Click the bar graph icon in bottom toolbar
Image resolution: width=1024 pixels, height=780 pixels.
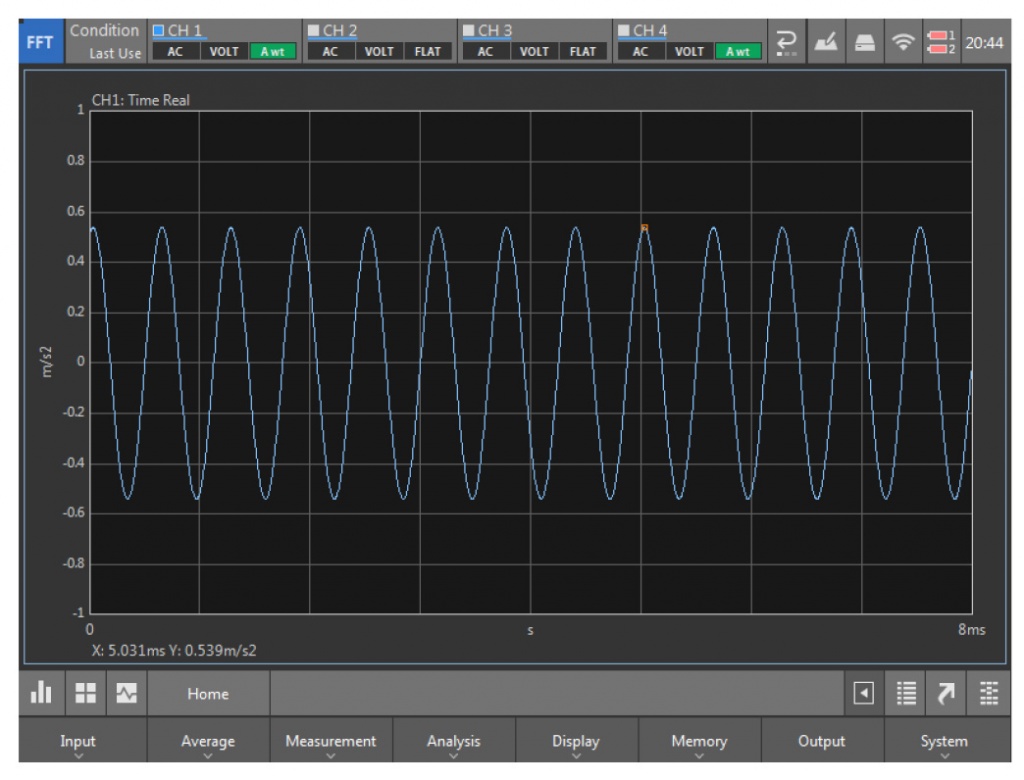(x=41, y=693)
